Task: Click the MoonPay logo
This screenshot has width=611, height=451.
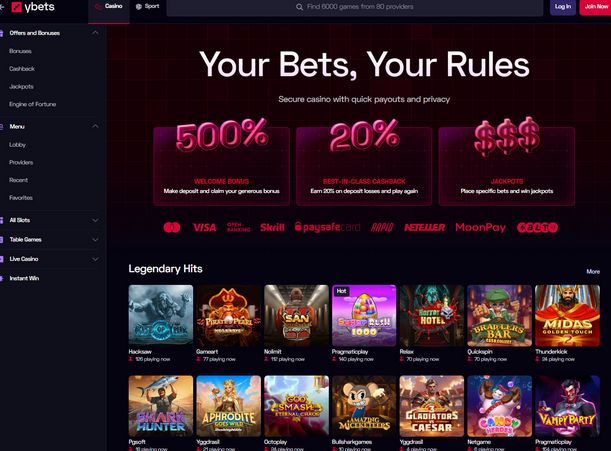Action: pyautogui.click(x=480, y=227)
